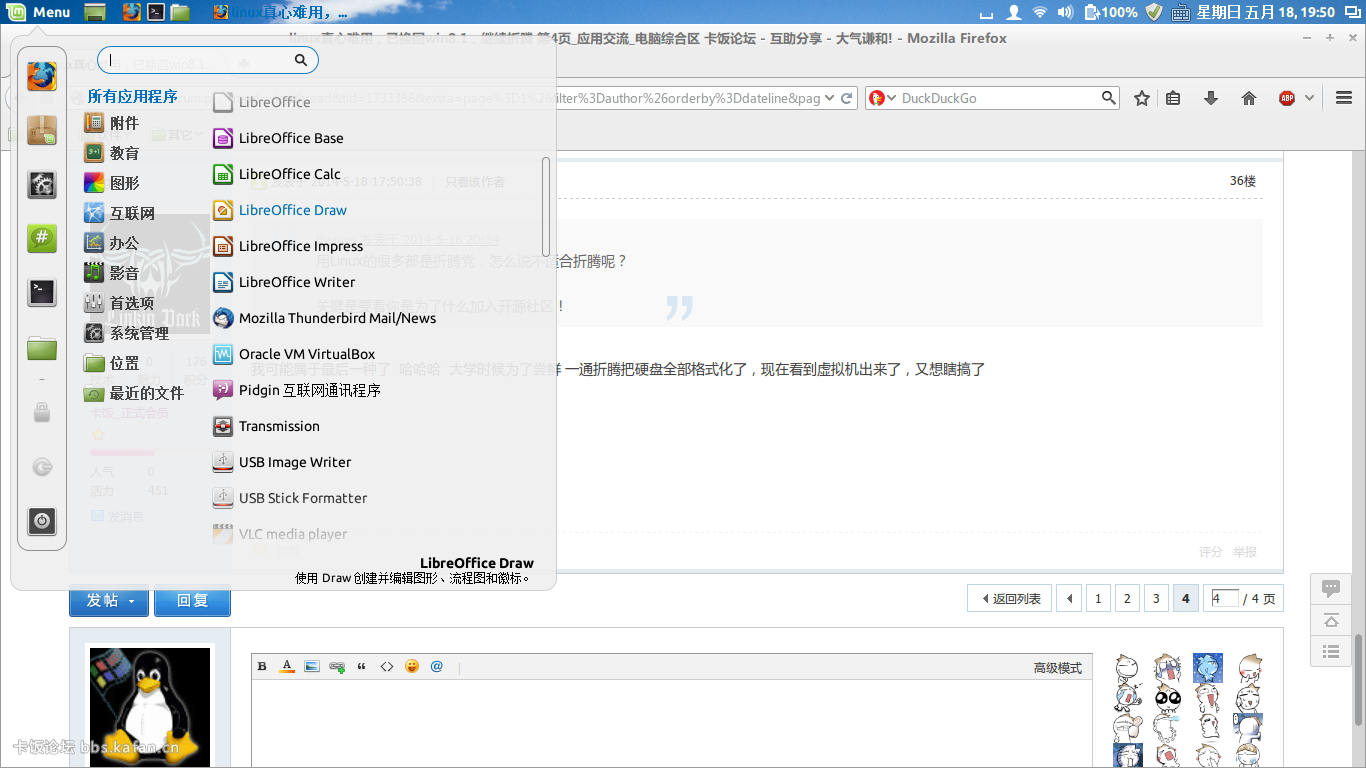The width and height of the screenshot is (1366, 768).
Task: Click the Adblock Plus ABP icon
Action: tap(1287, 98)
